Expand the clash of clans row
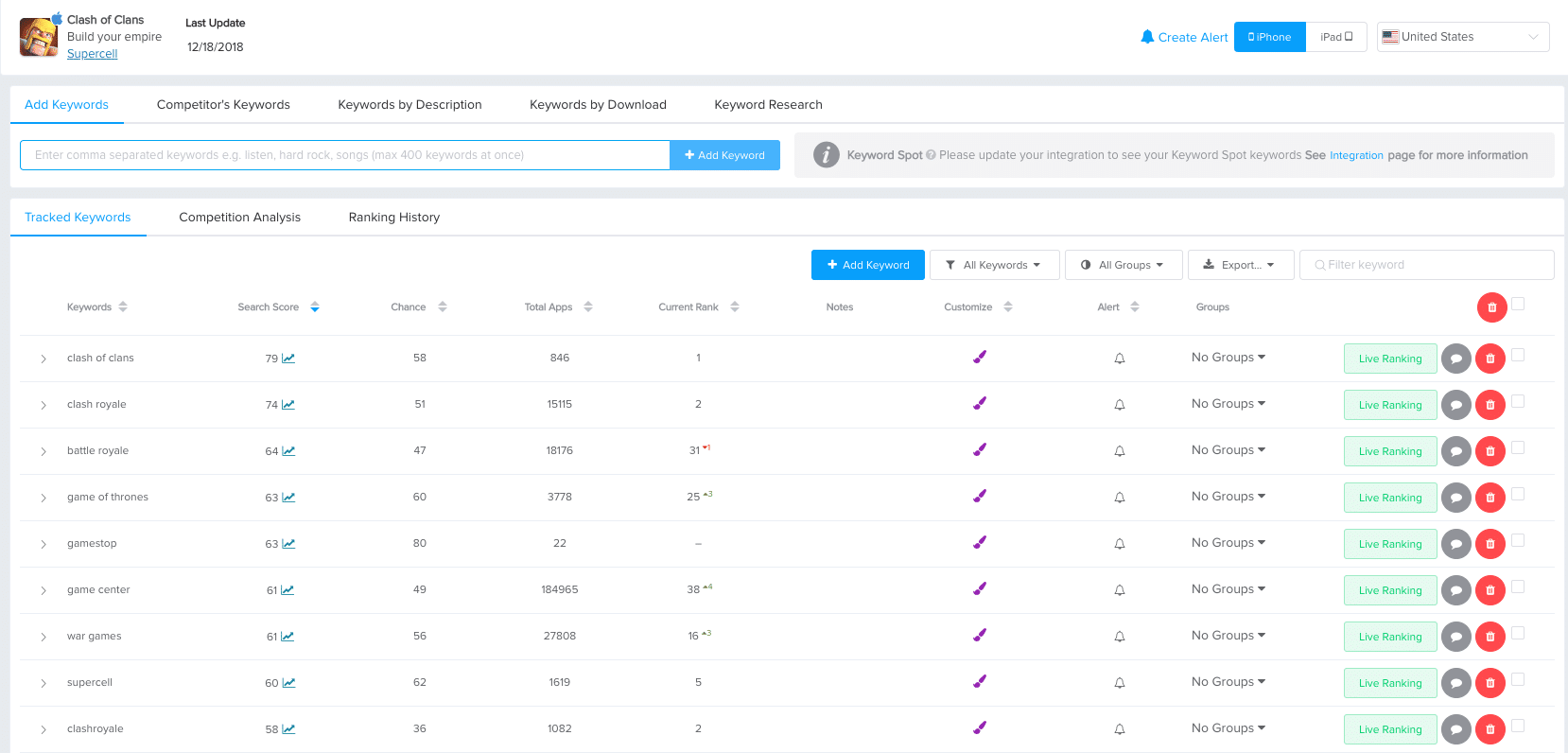The height and width of the screenshot is (753, 1568). point(44,359)
